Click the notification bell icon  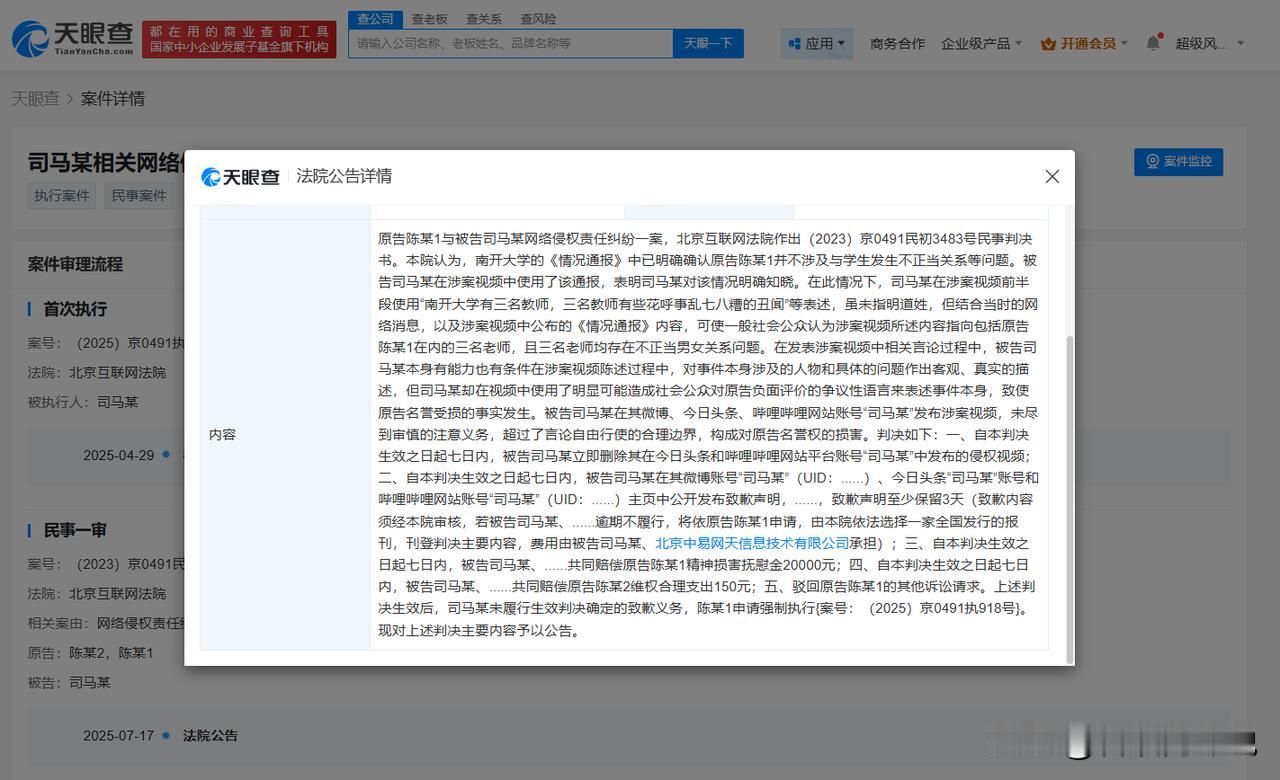pyautogui.click(x=1153, y=43)
